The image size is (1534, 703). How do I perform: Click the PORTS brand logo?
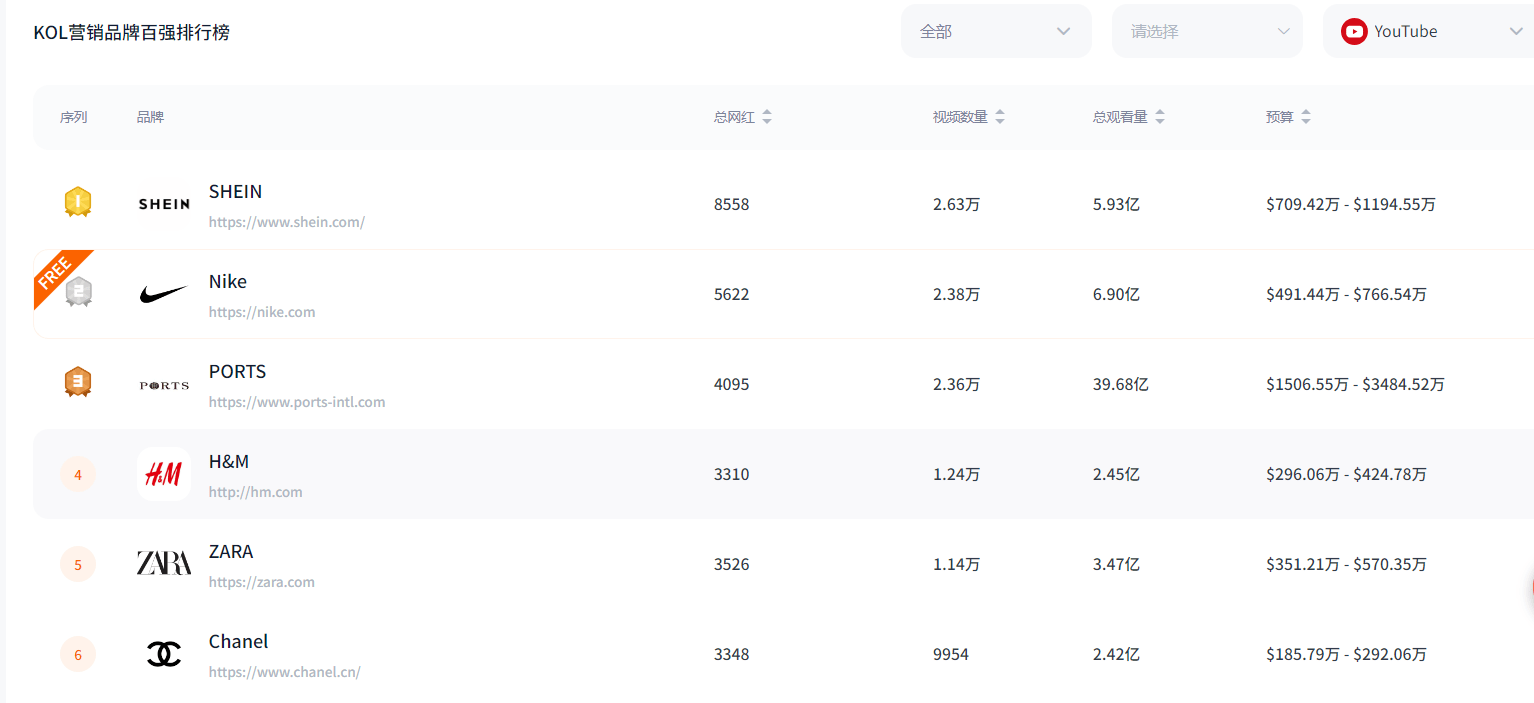[x=164, y=385]
